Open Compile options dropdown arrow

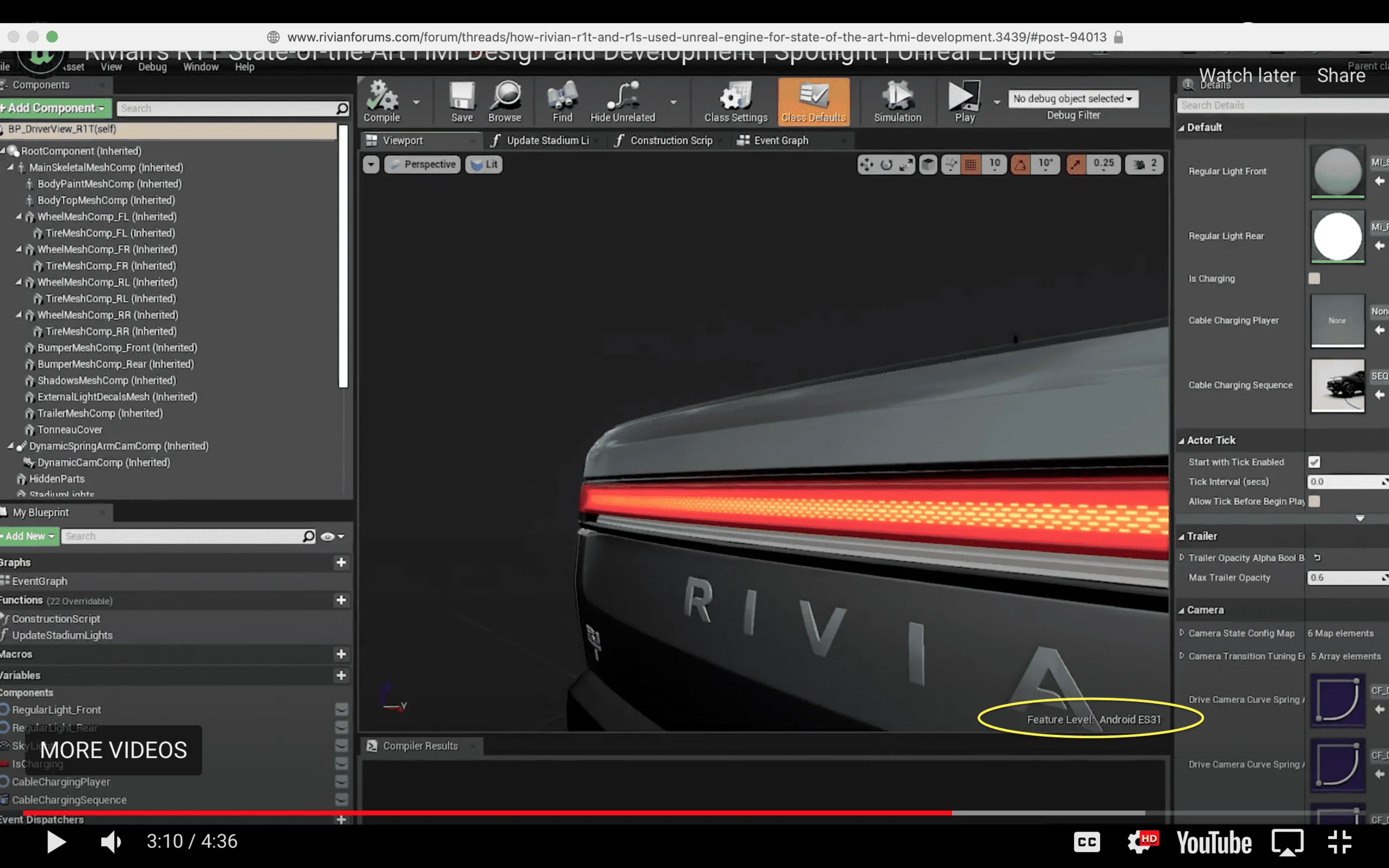(416, 102)
